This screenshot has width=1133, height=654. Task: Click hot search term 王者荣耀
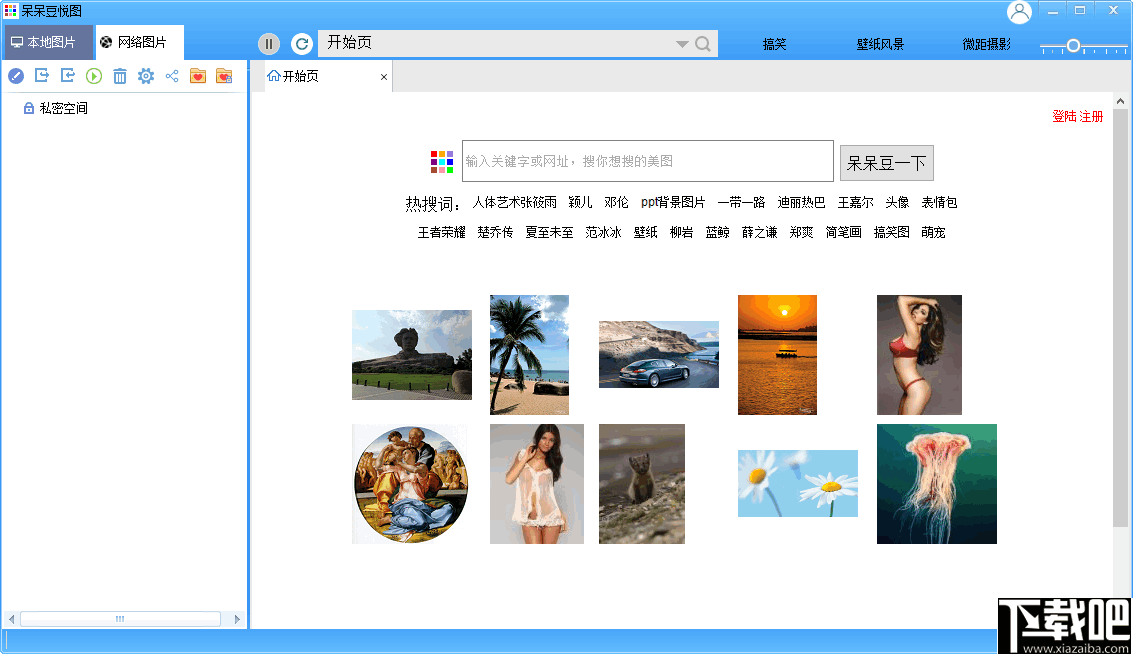tap(441, 233)
